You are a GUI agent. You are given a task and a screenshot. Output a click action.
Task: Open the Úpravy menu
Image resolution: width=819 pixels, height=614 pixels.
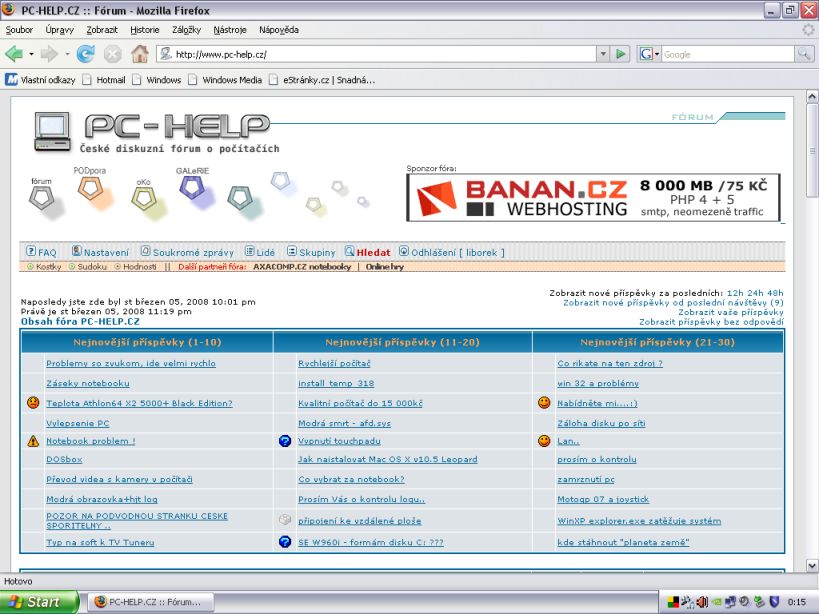click(x=60, y=30)
